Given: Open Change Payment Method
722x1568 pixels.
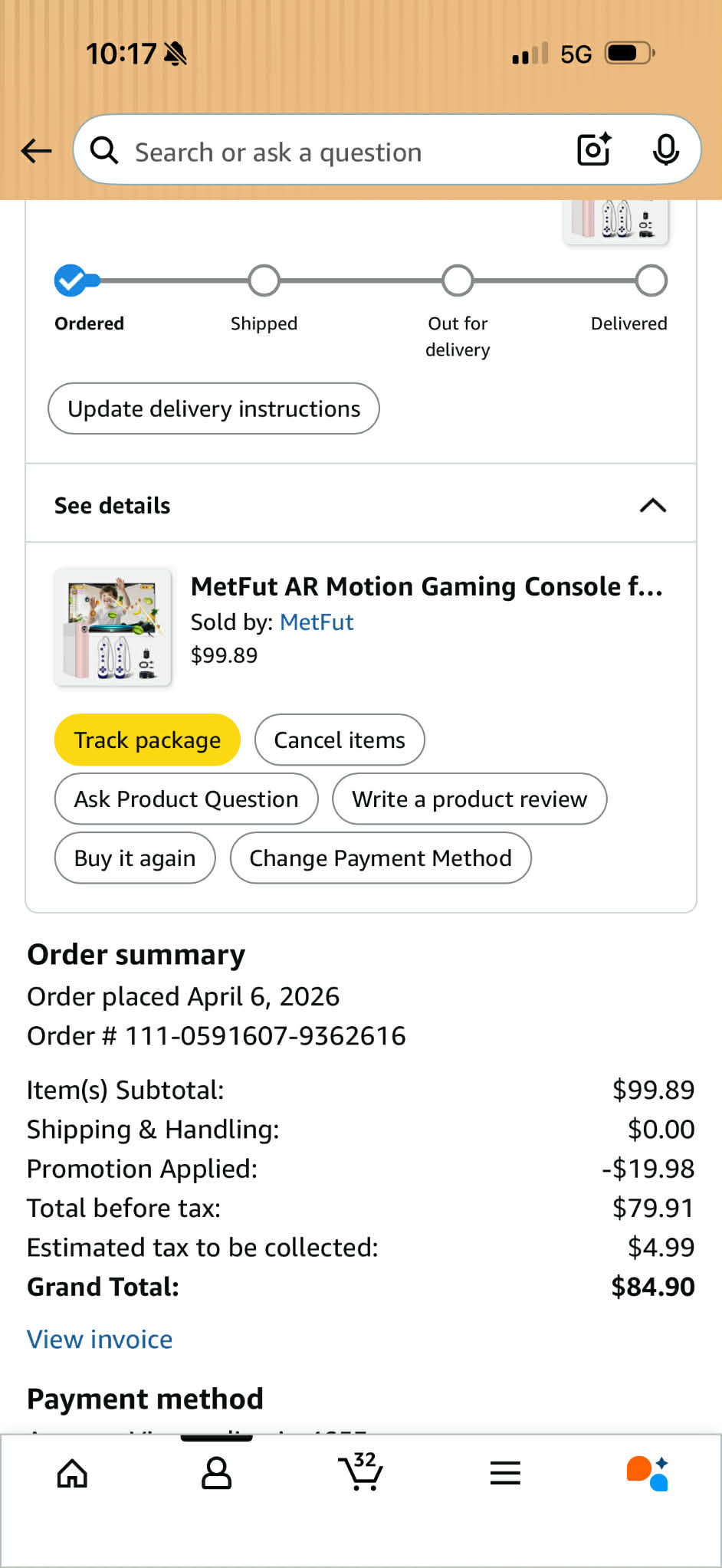Looking at the screenshot, I should coord(380,858).
